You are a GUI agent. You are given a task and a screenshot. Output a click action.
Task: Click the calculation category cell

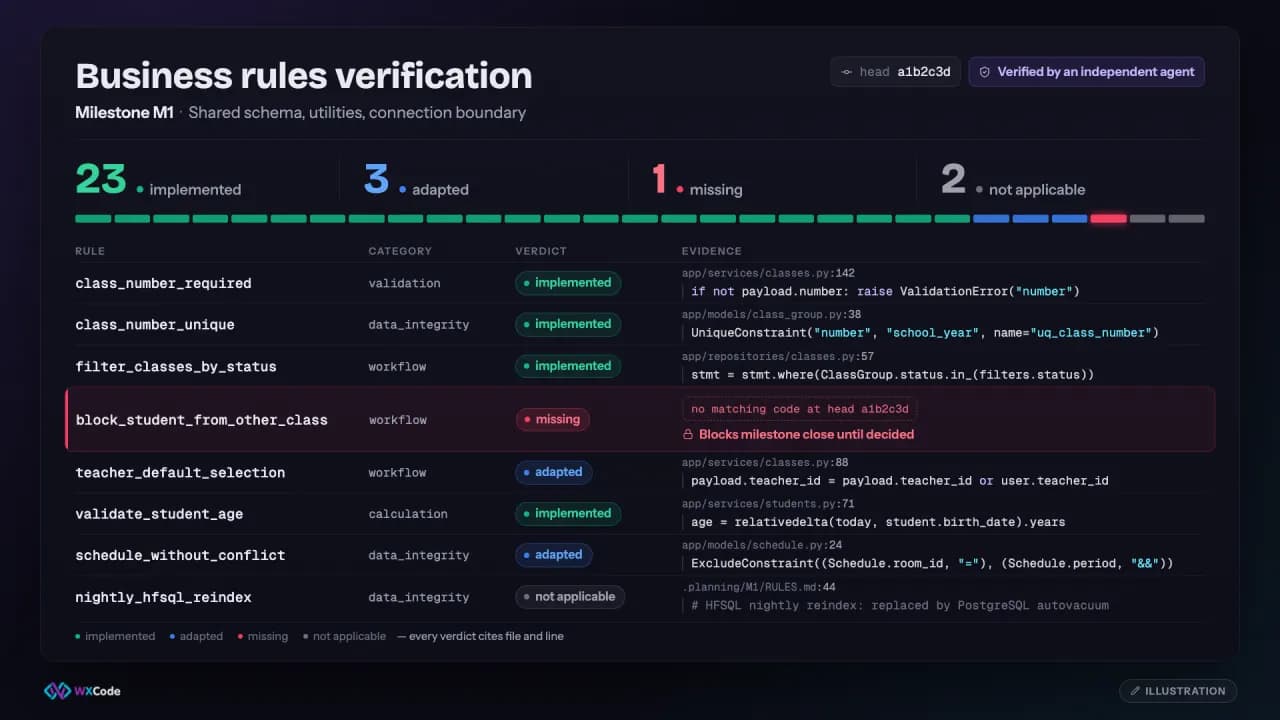(x=408, y=514)
